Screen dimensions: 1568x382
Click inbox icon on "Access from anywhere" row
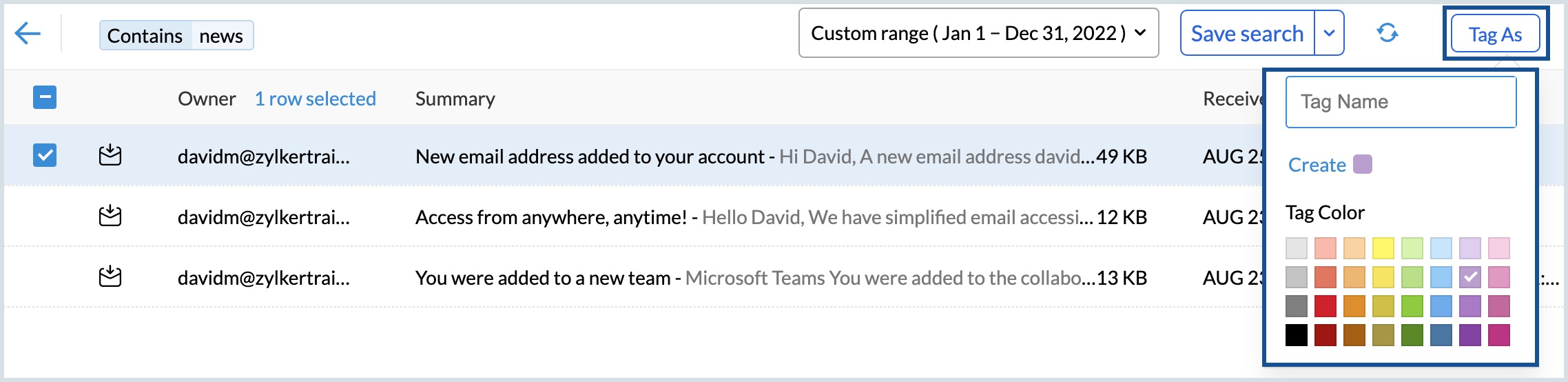coord(110,217)
